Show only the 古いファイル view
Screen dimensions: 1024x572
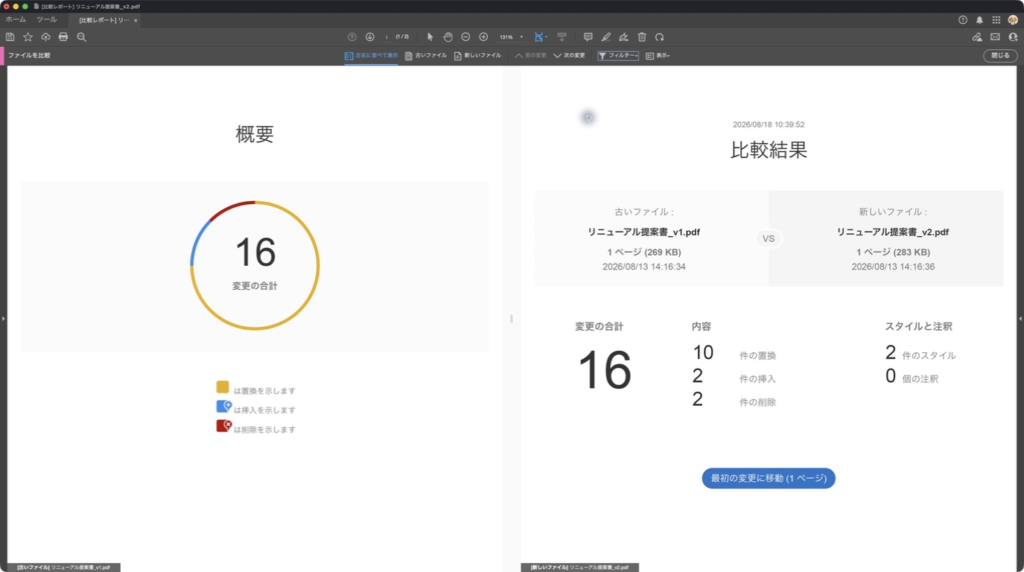(x=426, y=56)
